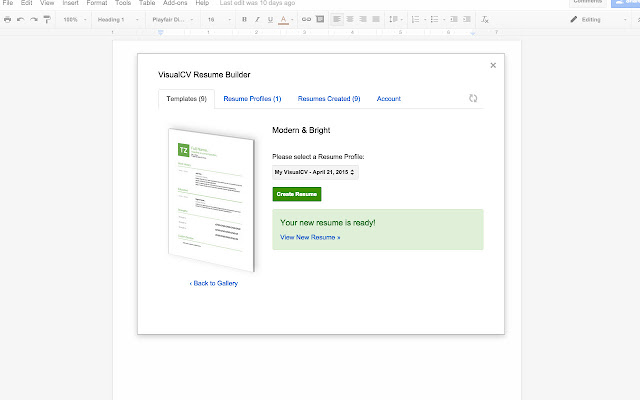This screenshot has width=640, height=400.
Task: Toggle underline formatting
Action: (270, 19)
